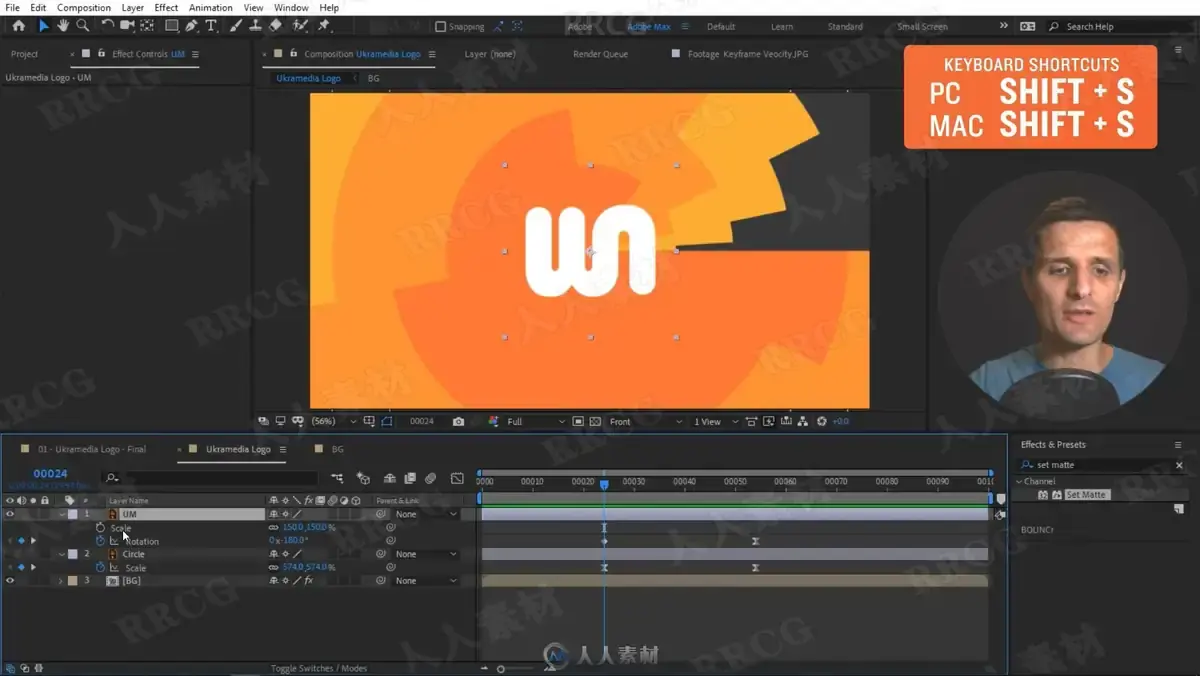This screenshot has width=1200, height=676.
Task: Open the BG layer parent None dropdown
Action: tap(425, 580)
